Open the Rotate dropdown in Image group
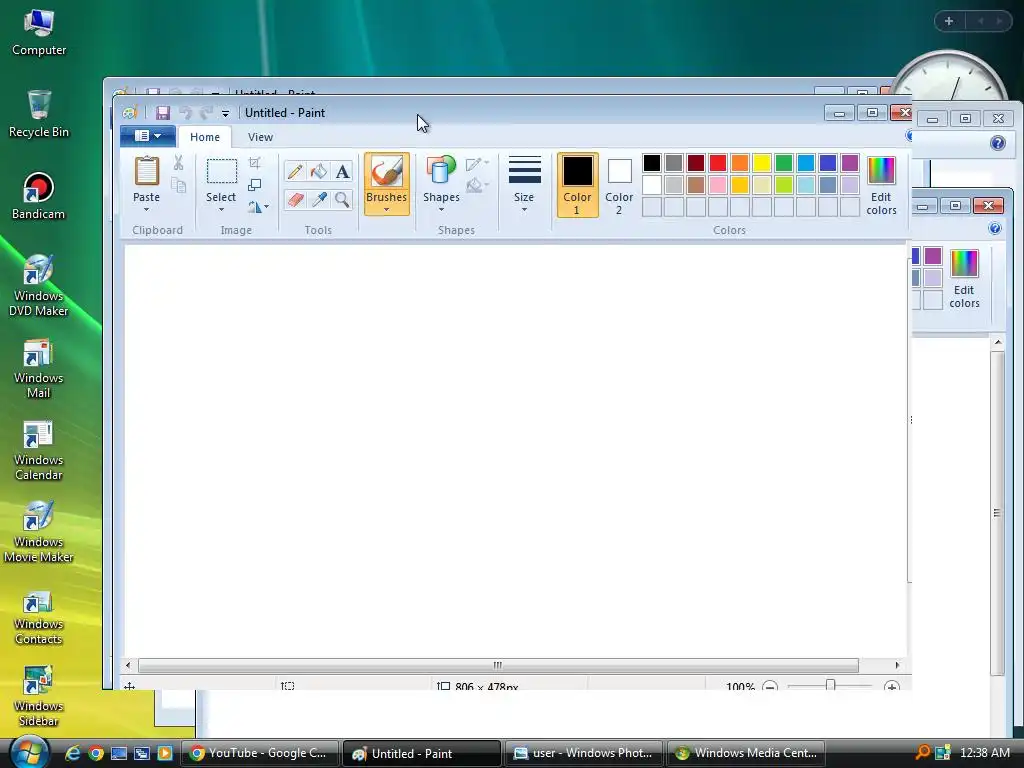Screen dimensions: 1024x768 click(259, 207)
